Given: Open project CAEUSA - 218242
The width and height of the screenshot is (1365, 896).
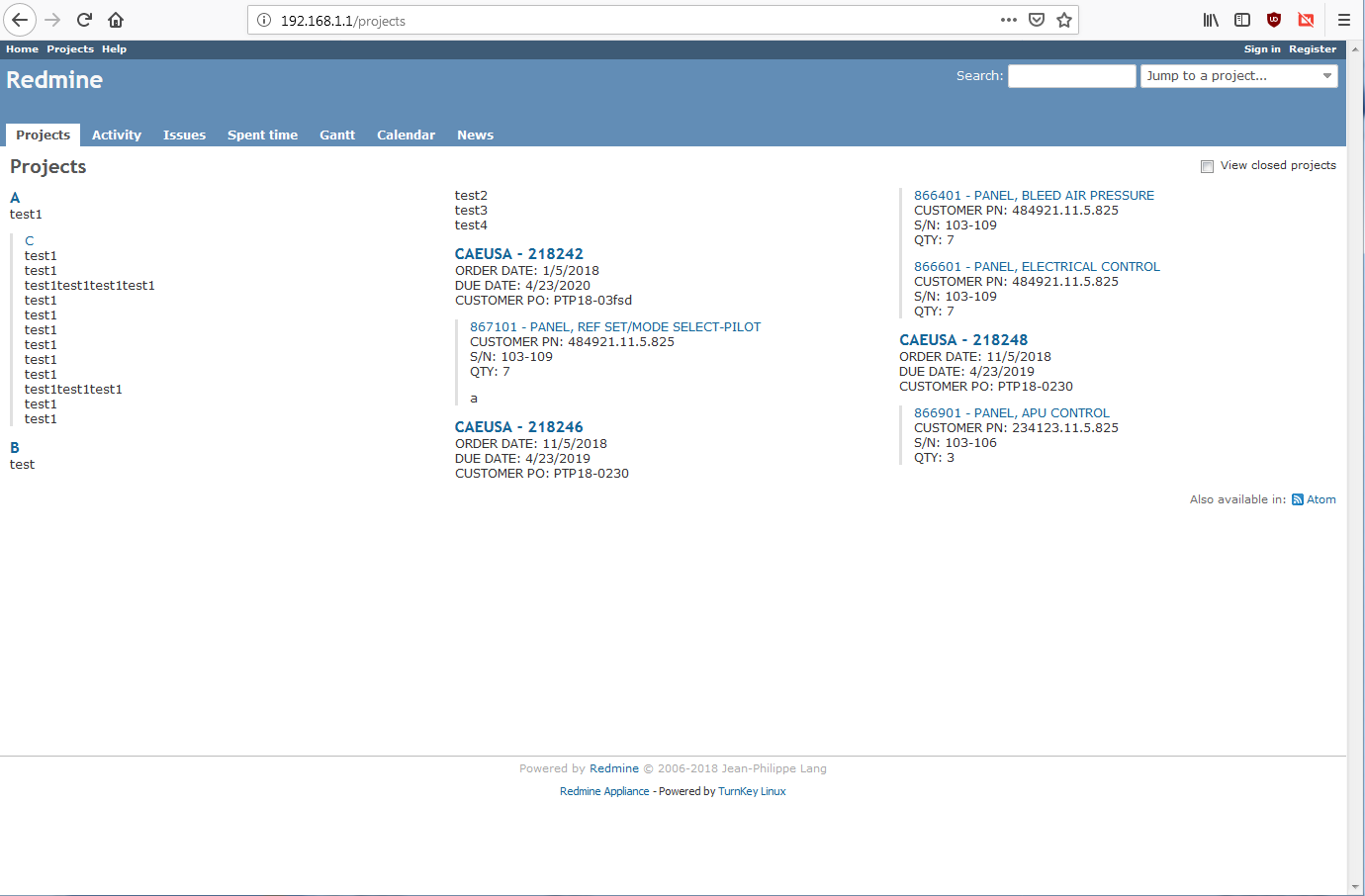Looking at the screenshot, I should (x=519, y=254).
